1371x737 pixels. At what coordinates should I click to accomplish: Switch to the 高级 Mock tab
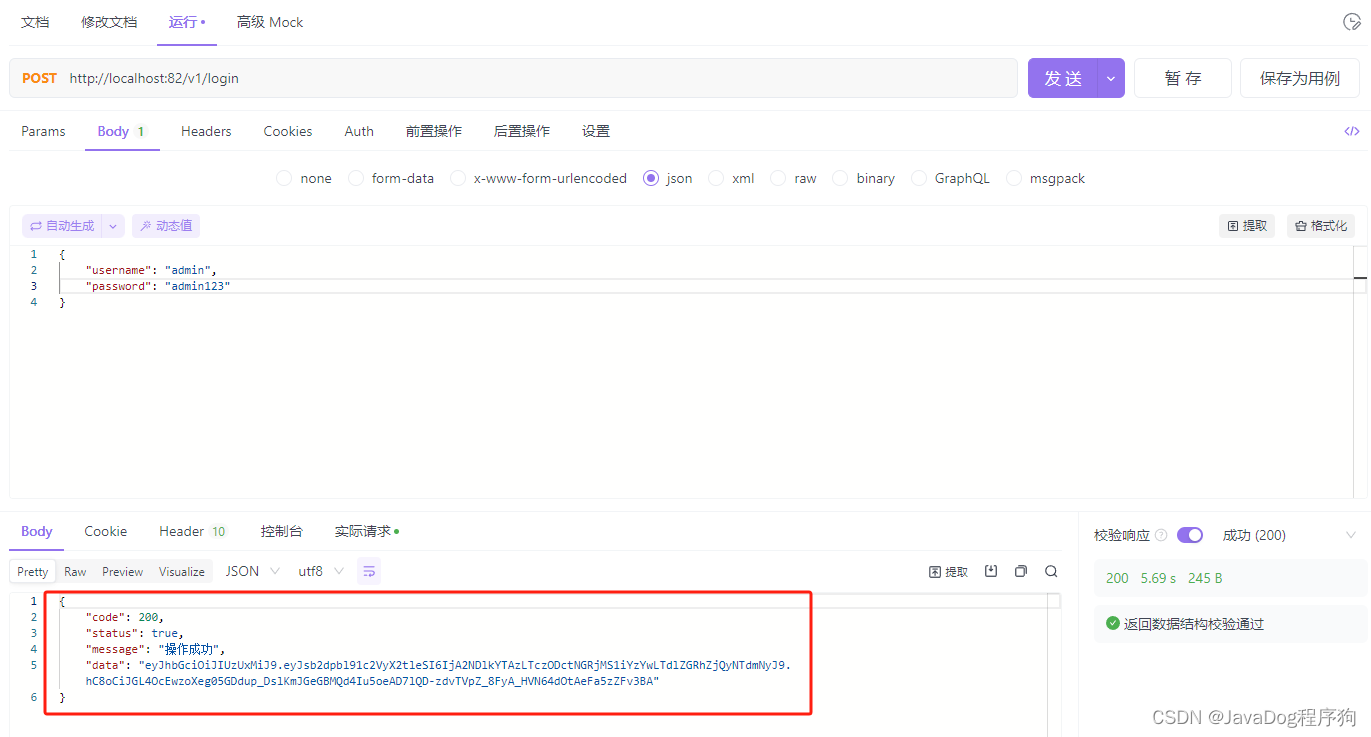click(x=270, y=22)
